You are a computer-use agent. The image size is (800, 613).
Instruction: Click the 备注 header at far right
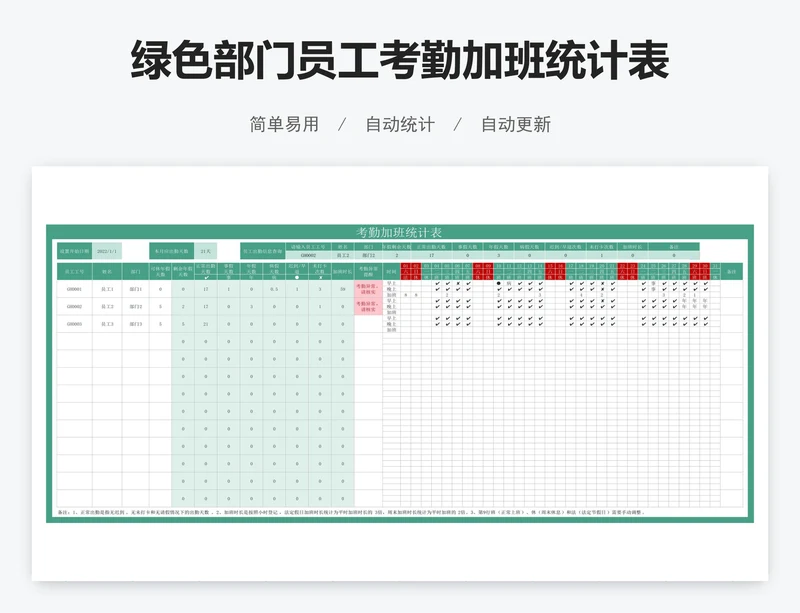point(731,271)
